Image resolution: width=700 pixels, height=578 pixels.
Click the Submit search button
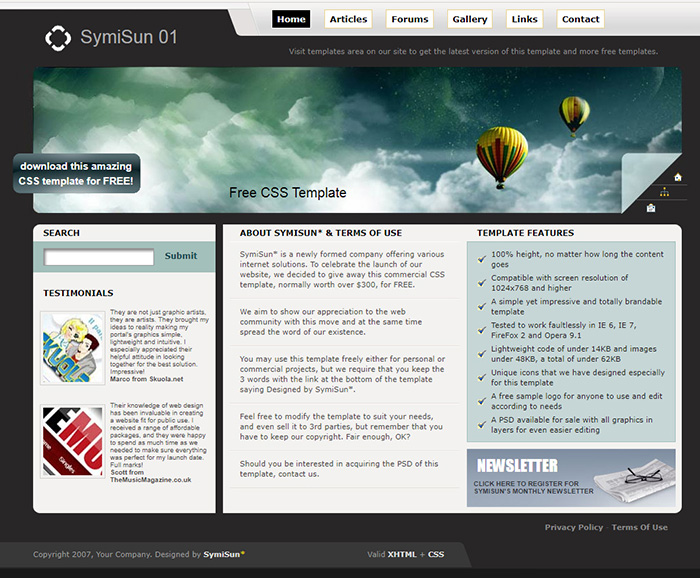[181, 256]
